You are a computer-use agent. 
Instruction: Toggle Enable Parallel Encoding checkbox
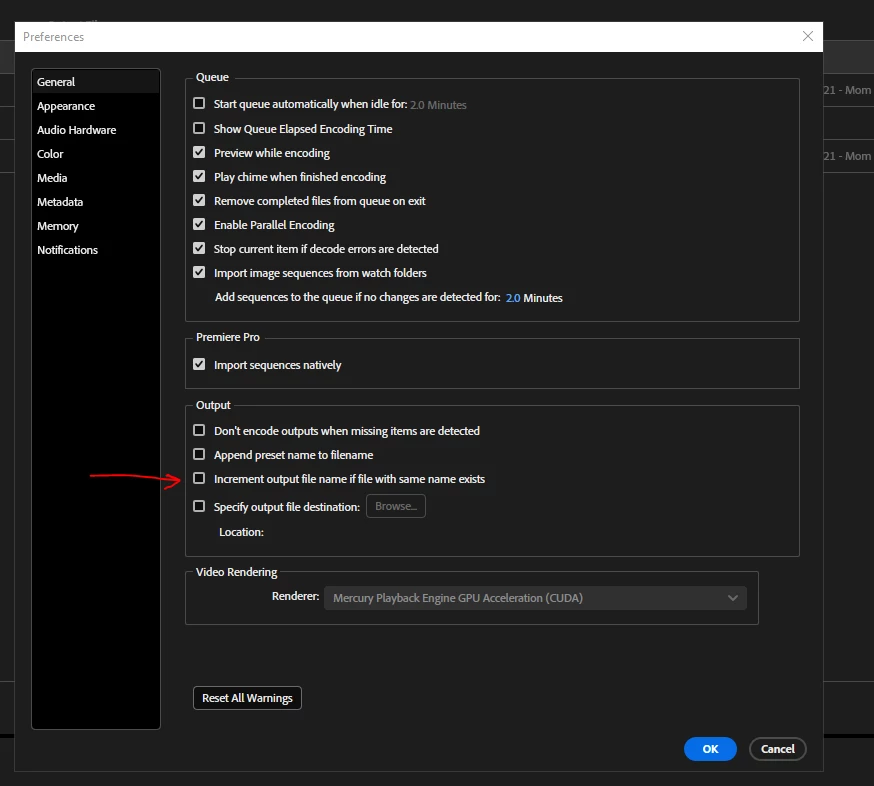[199, 224]
